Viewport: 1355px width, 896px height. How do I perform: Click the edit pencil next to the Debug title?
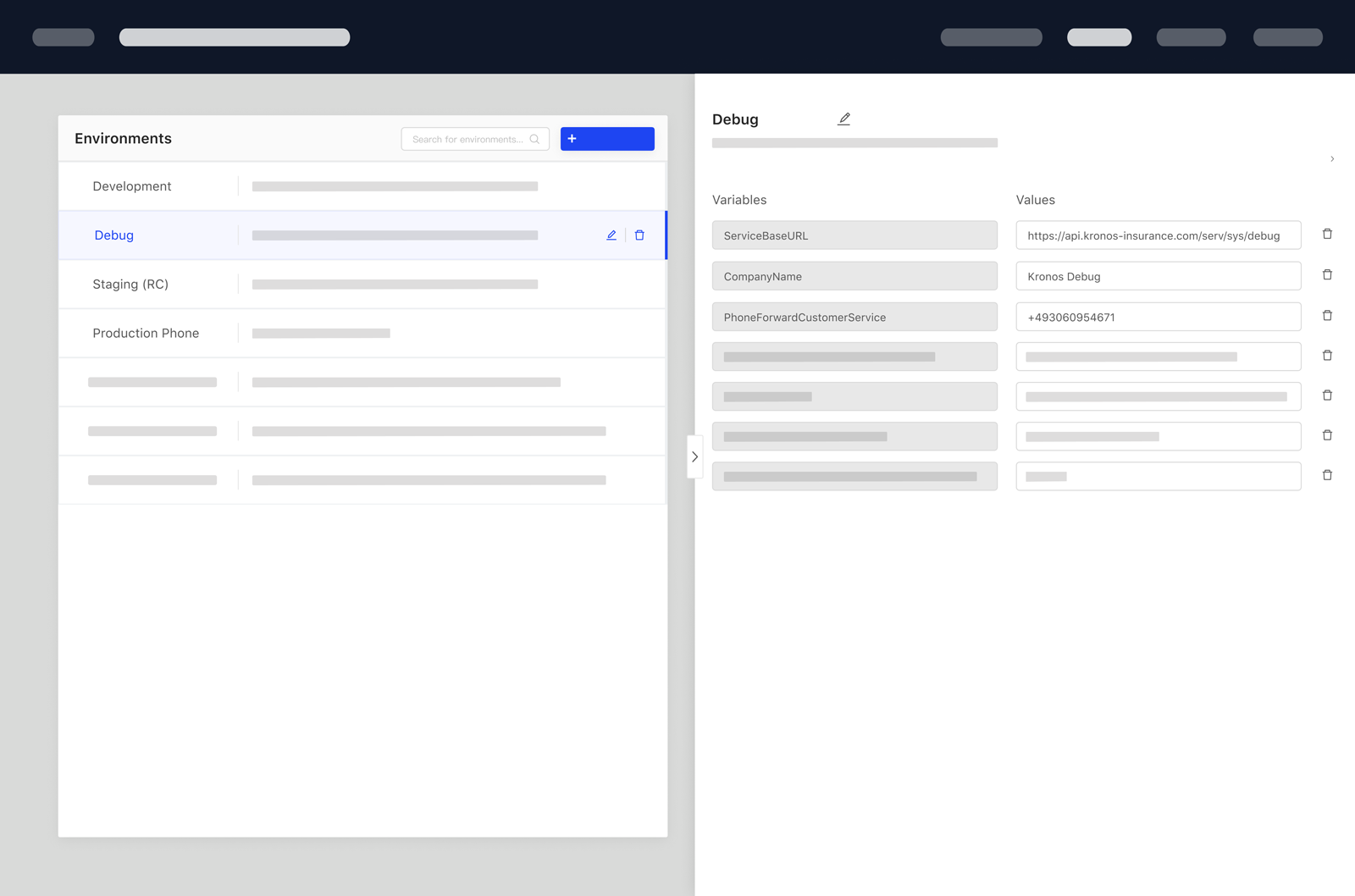843,119
